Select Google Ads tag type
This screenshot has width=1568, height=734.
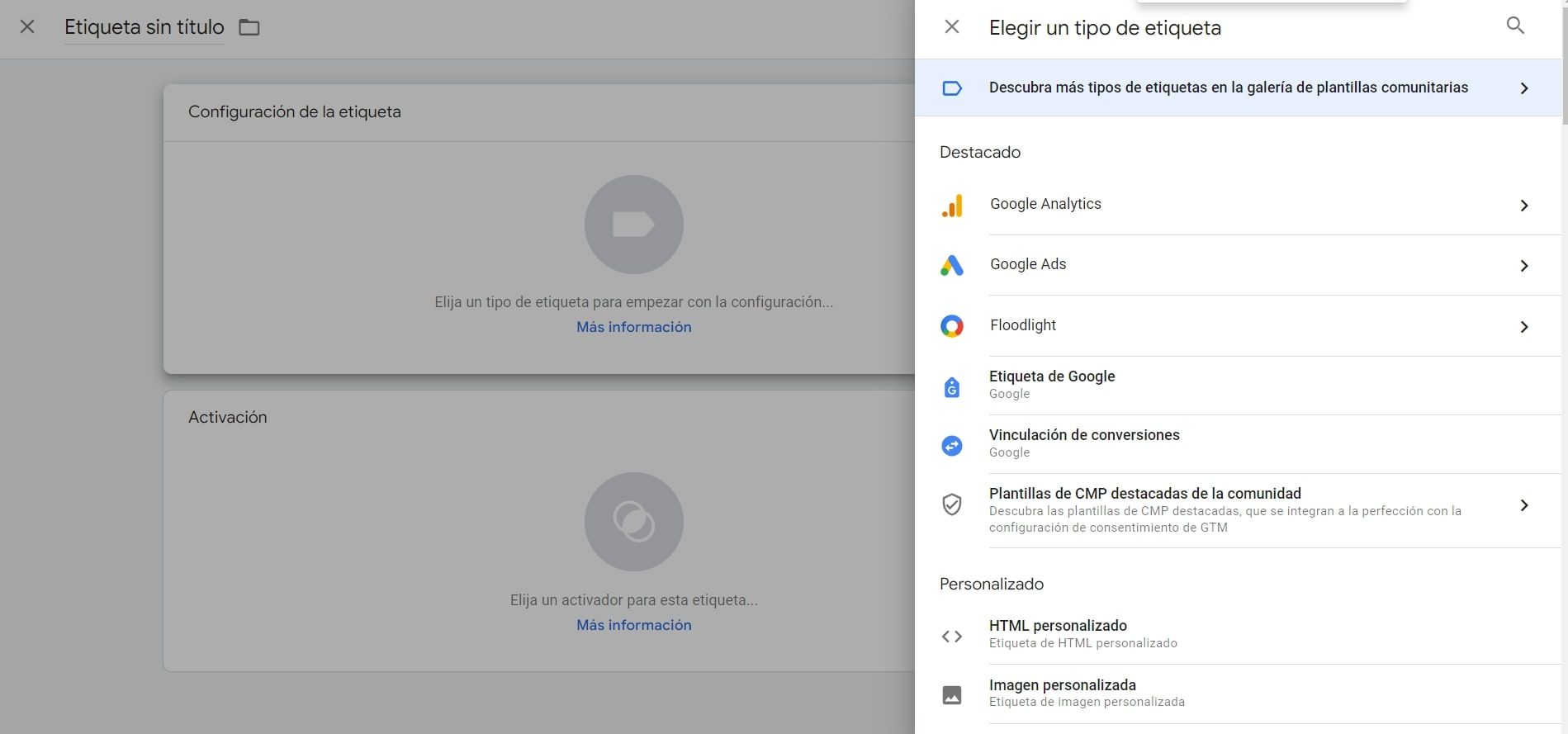point(1238,265)
